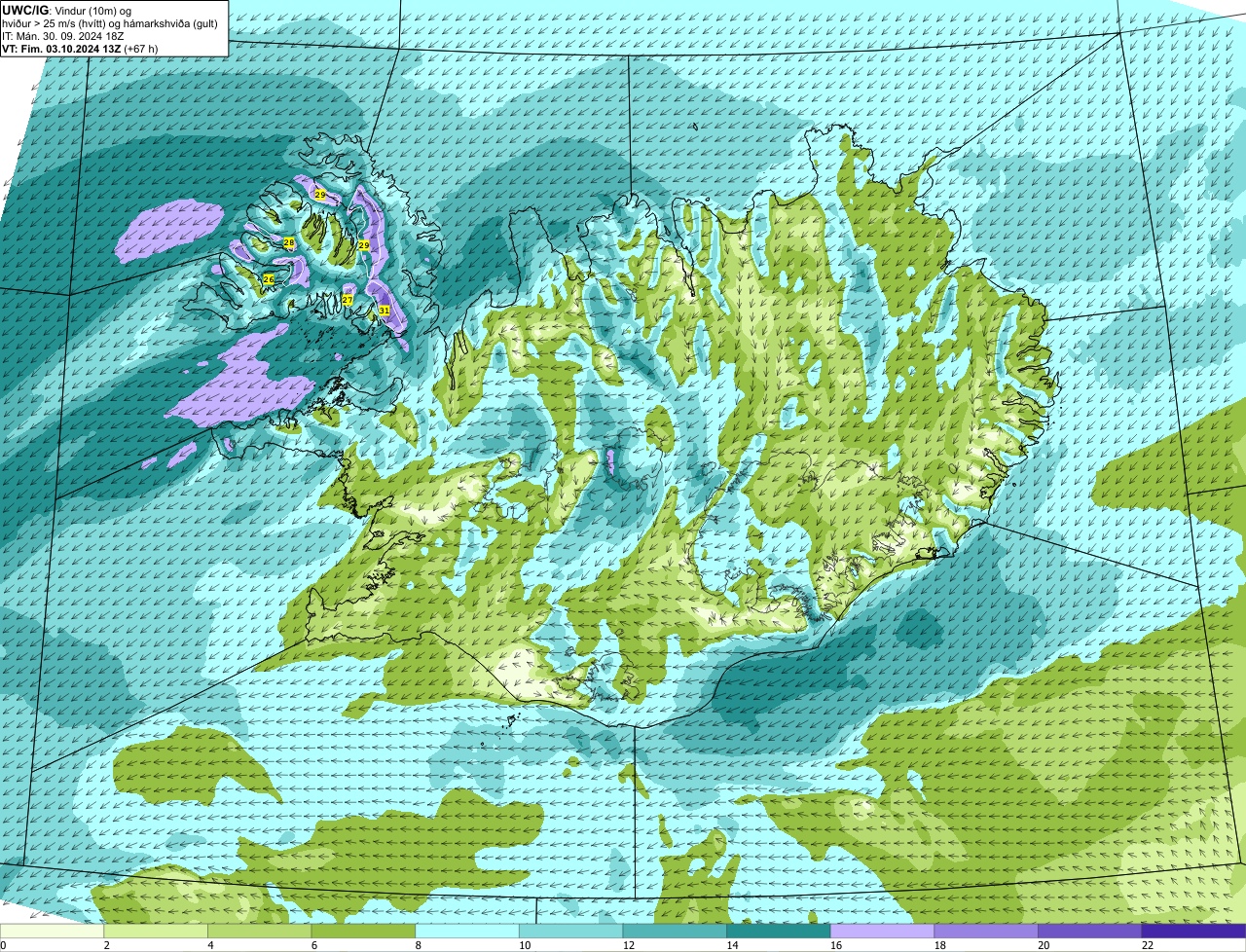Select the 0–2 m/s pale yellow swatch
The width and height of the screenshot is (1246, 952).
tap(52, 931)
